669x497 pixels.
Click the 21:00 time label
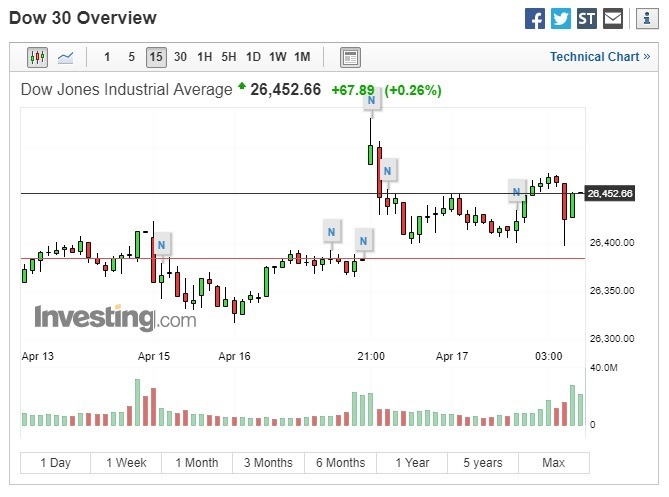pyautogui.click(x=371, y=356)
